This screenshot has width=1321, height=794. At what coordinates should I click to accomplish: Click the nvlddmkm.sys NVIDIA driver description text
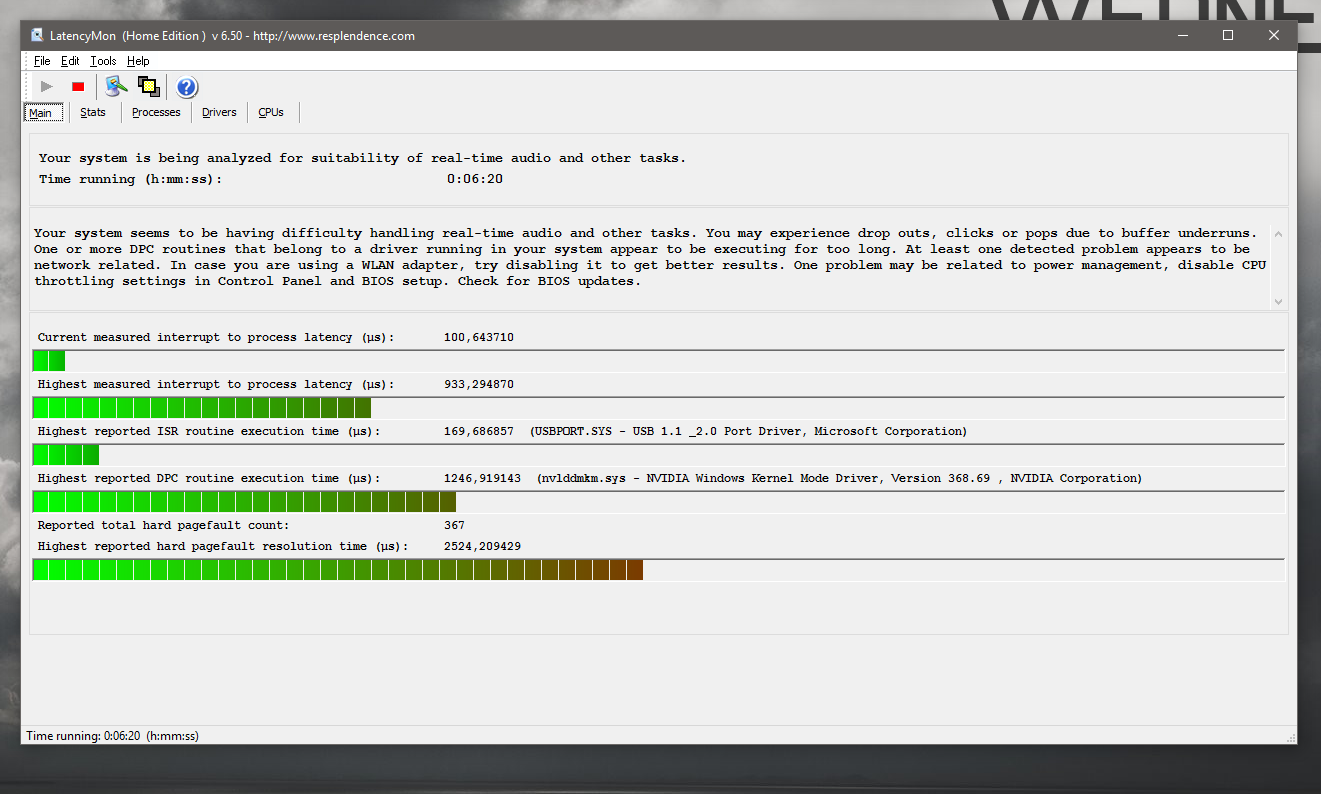839,478
